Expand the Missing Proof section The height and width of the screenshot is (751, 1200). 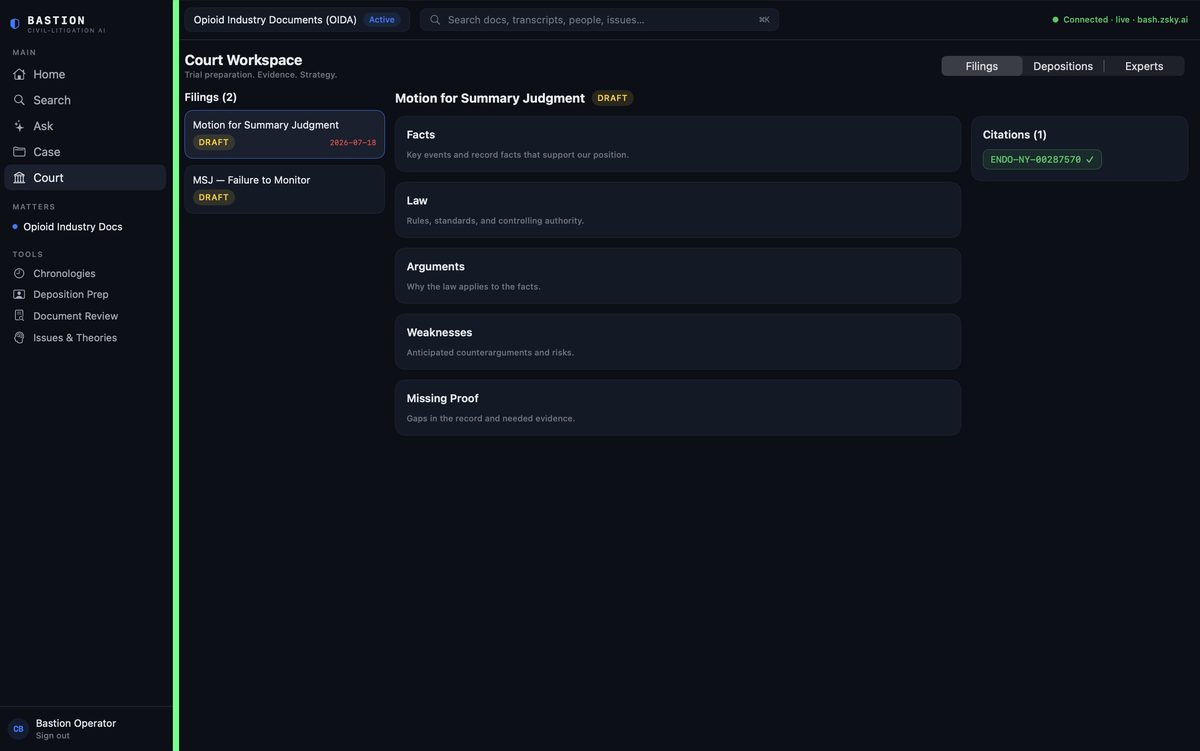(x=678, y=408)
